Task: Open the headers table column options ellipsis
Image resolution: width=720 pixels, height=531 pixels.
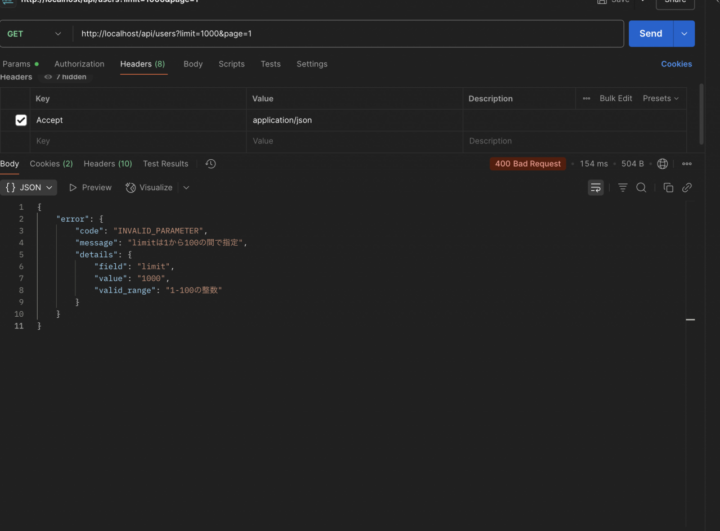Action: (x=586, y=98)
